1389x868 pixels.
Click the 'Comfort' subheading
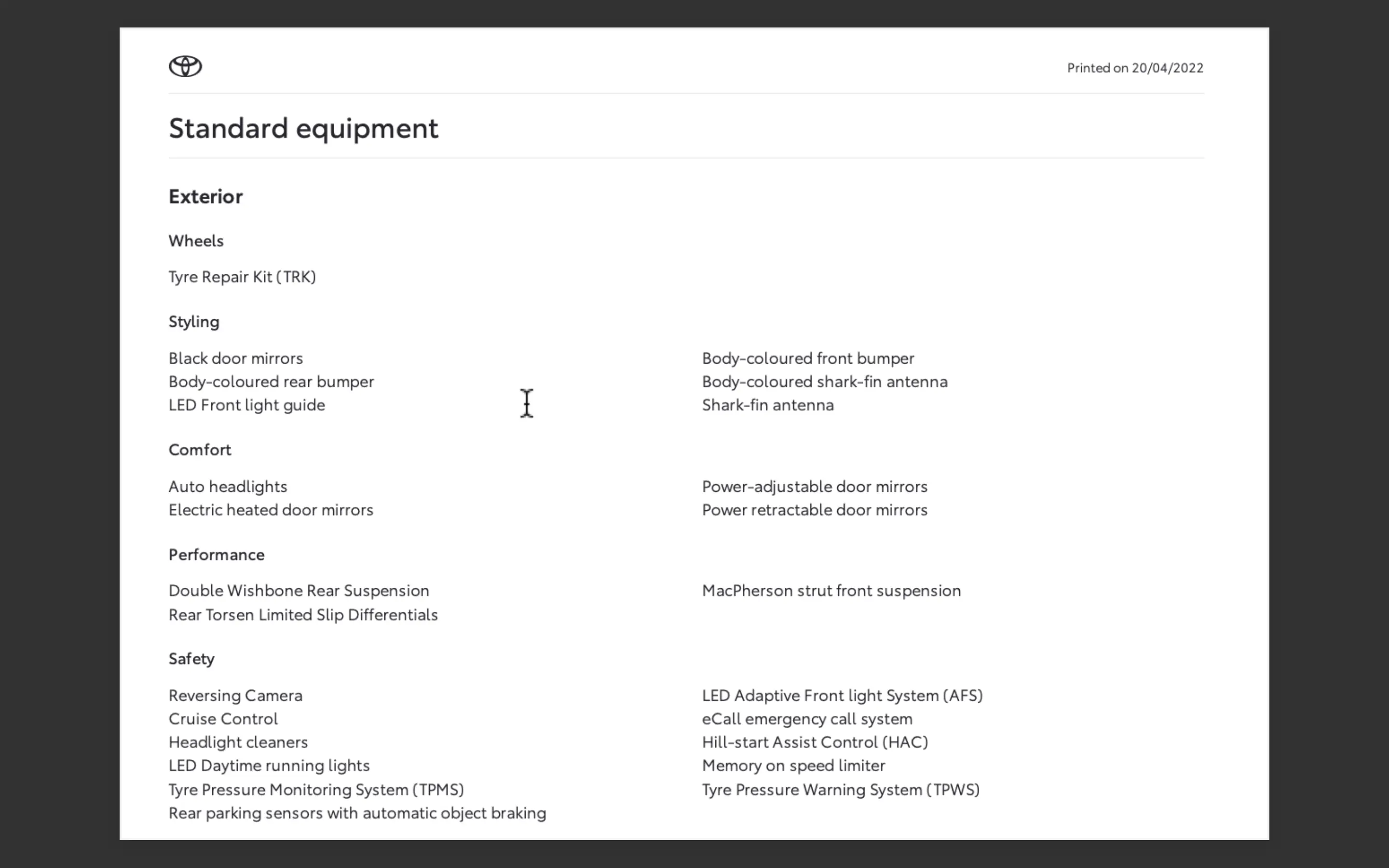[x=200, y=450]
